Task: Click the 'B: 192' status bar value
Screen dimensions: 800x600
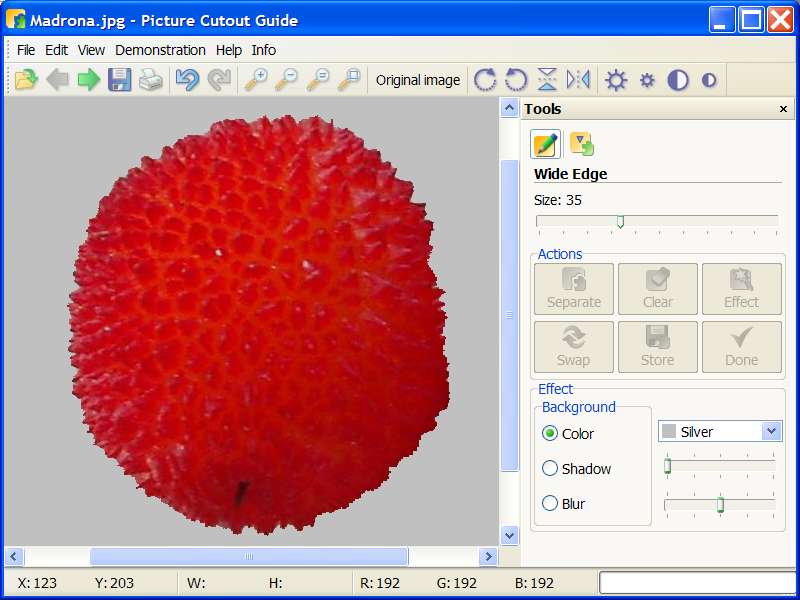Action: (x=534, y=583)
